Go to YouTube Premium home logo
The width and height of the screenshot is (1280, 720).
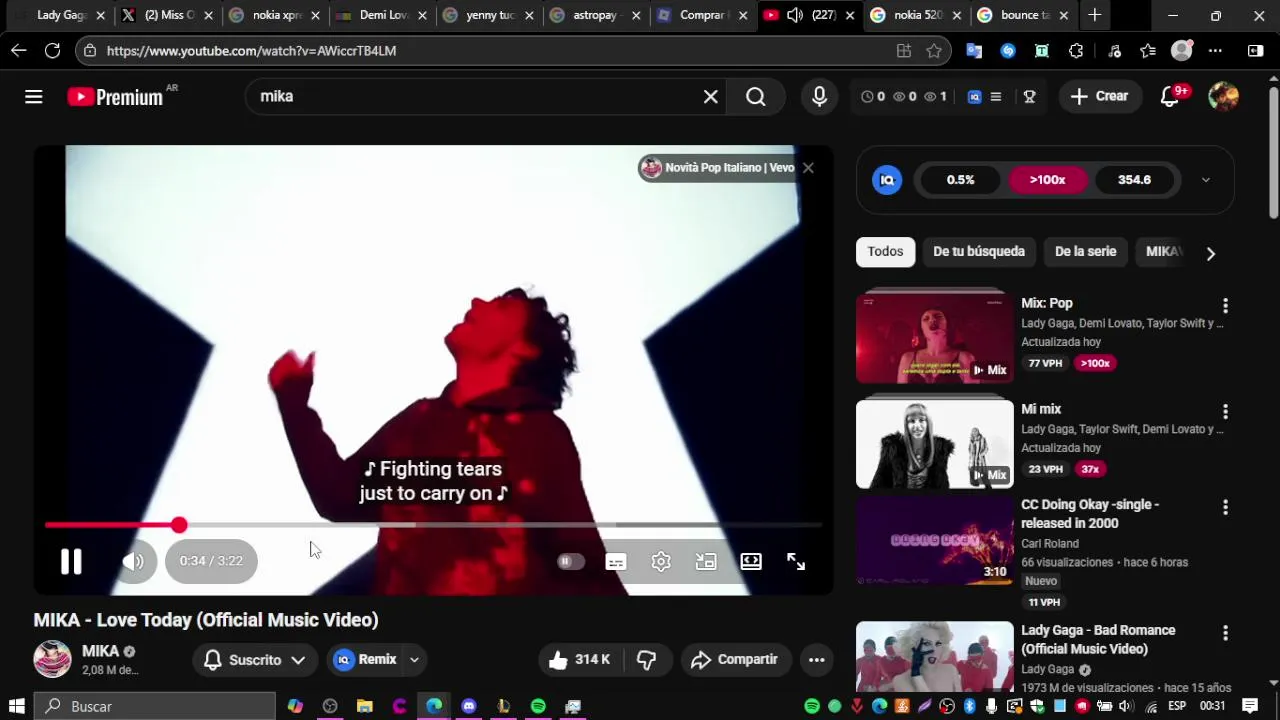point(115,96)
